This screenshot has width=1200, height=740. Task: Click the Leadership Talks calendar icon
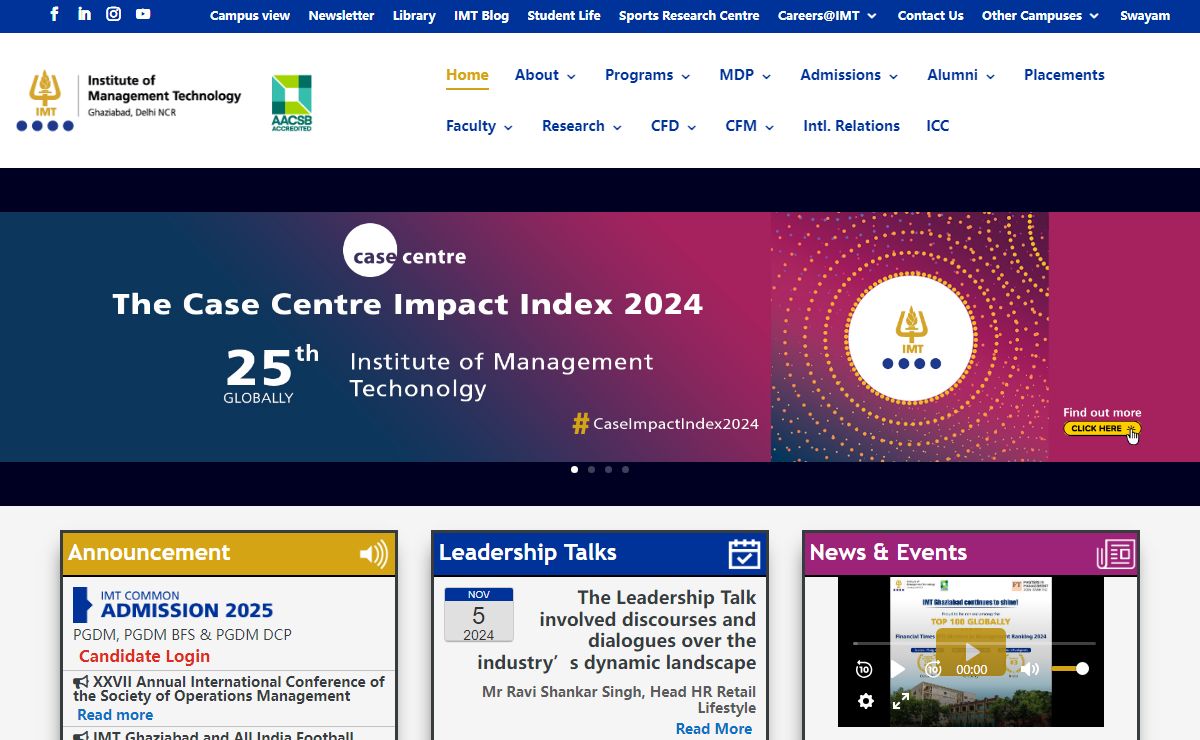pyautogui.click(x=744, y=553)
